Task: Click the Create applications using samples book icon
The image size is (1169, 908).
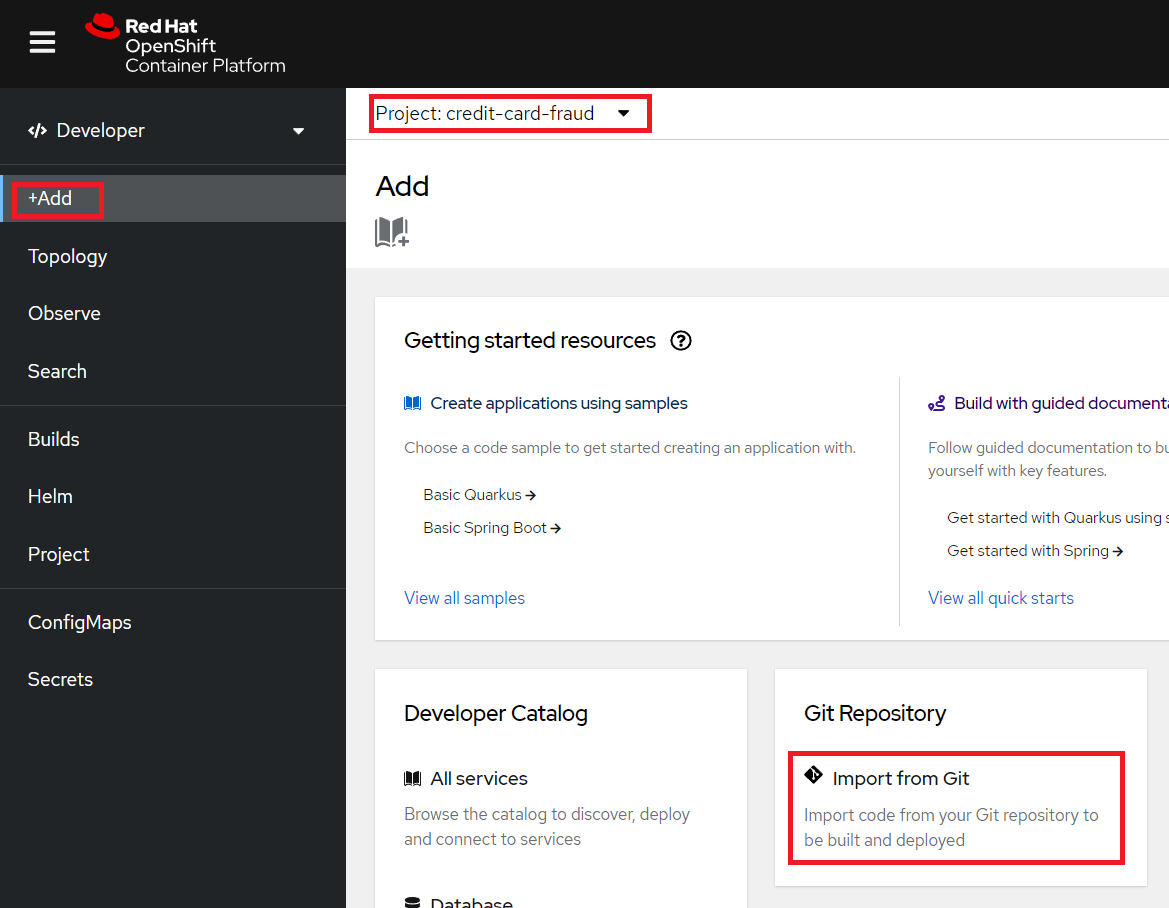Action: click(x=412, y=403)
